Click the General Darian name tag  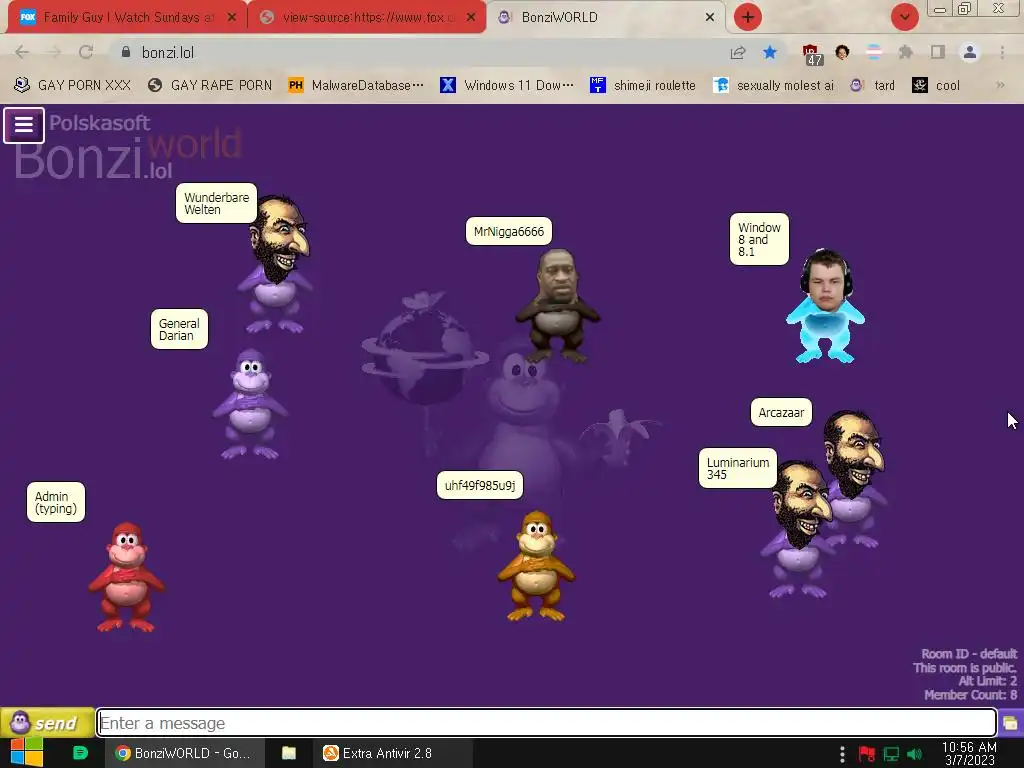[x=179, y=329]
